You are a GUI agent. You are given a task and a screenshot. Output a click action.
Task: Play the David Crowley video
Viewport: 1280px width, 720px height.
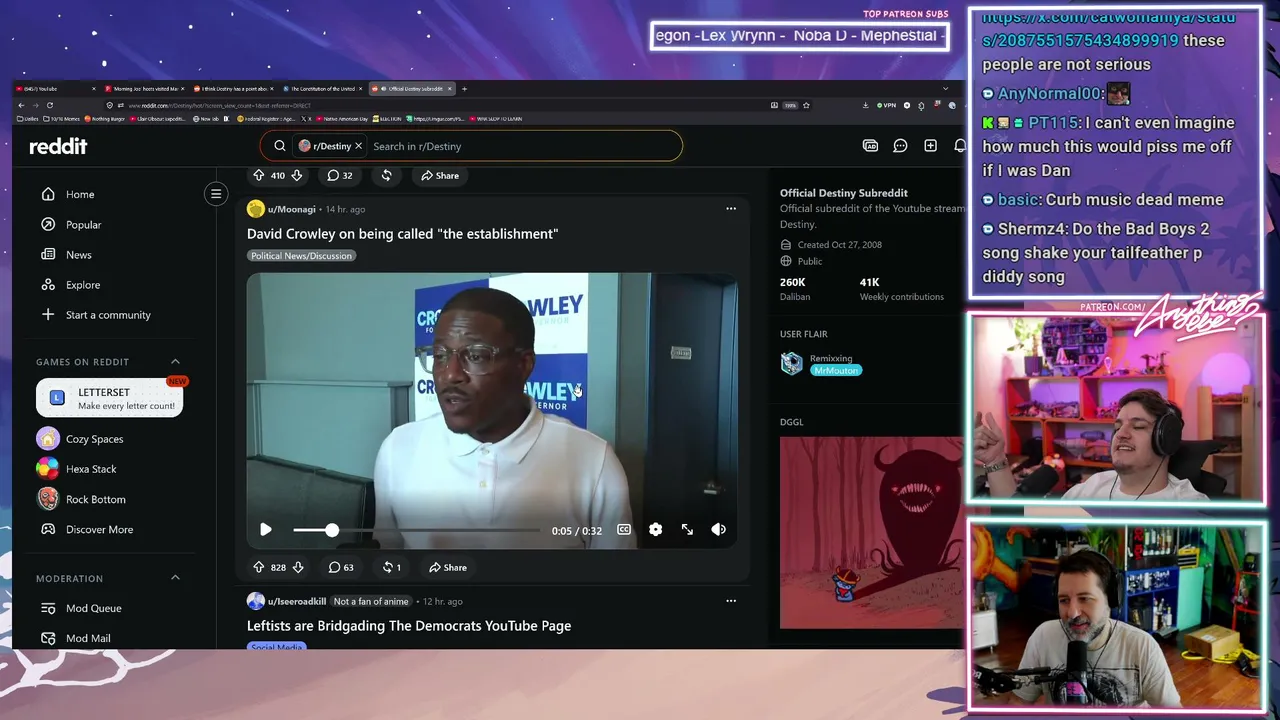[266, 530]
